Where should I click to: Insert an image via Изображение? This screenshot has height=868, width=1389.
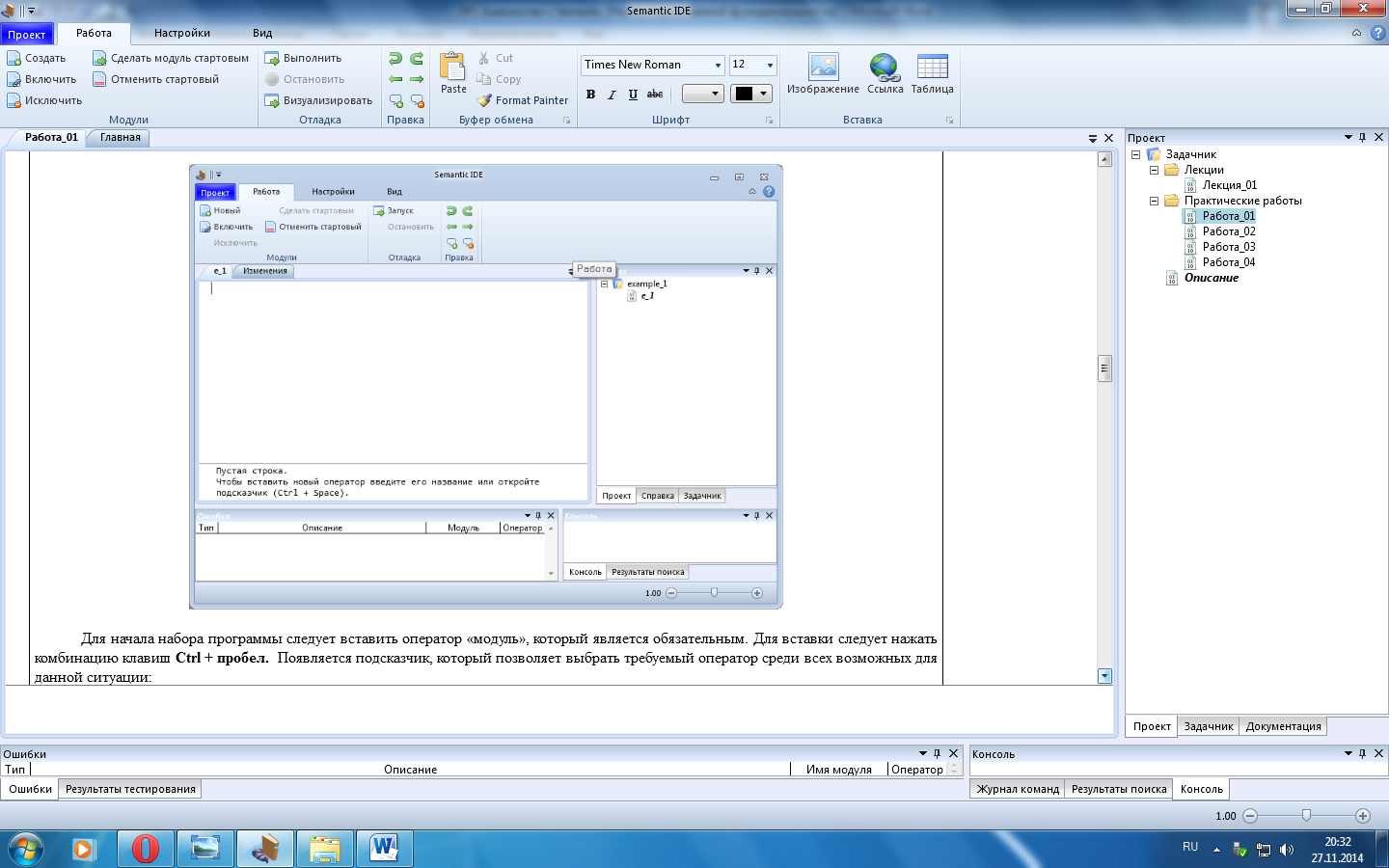823,73
